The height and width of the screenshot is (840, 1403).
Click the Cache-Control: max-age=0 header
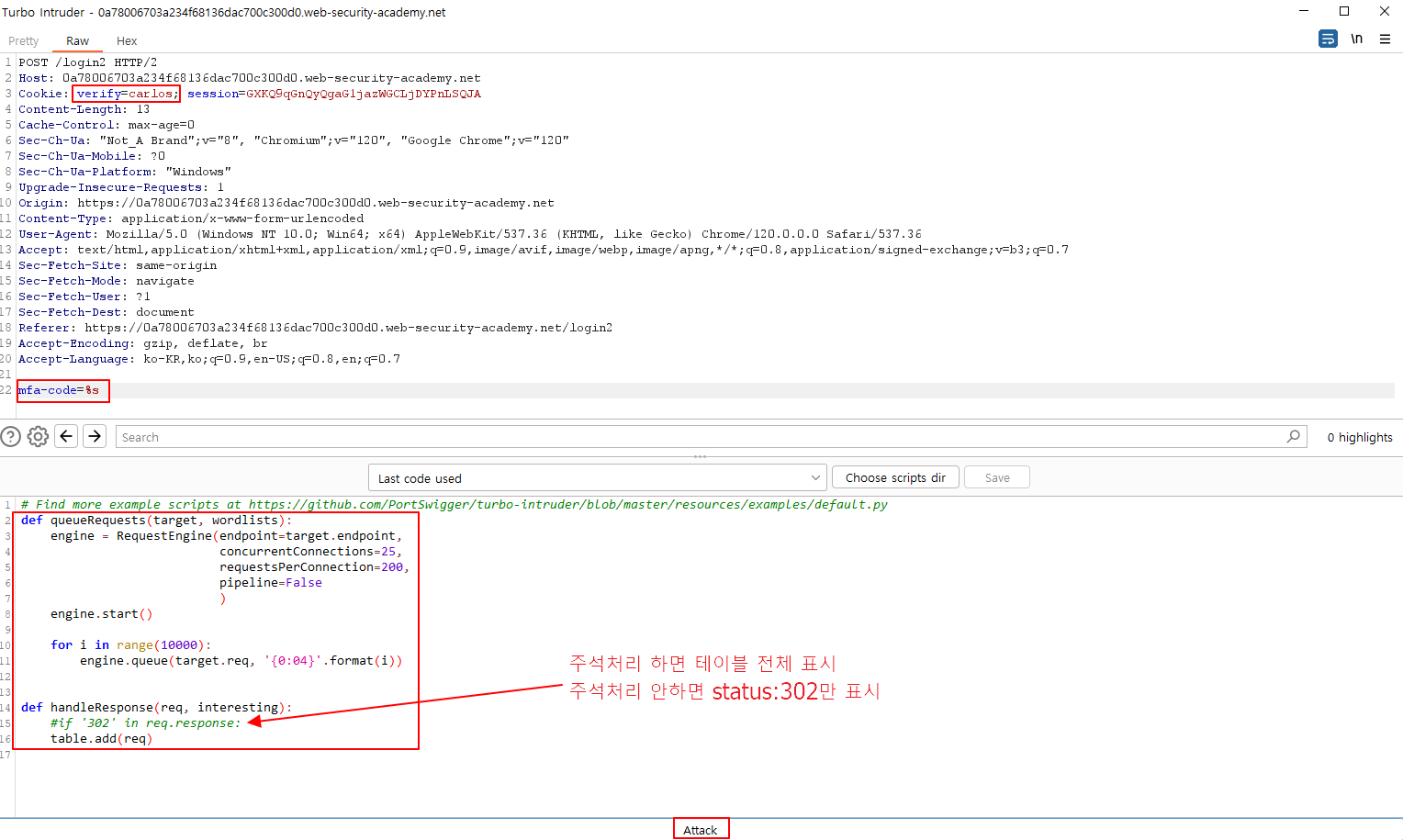coord(107,125)
